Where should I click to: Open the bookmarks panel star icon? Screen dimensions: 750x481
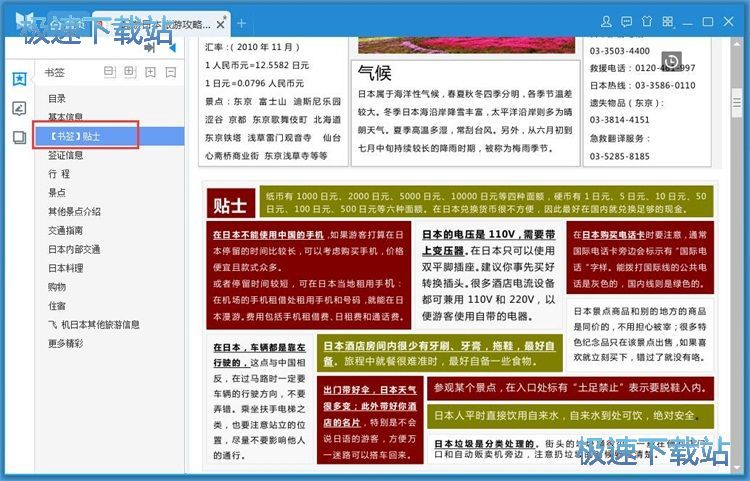[20, 78]
